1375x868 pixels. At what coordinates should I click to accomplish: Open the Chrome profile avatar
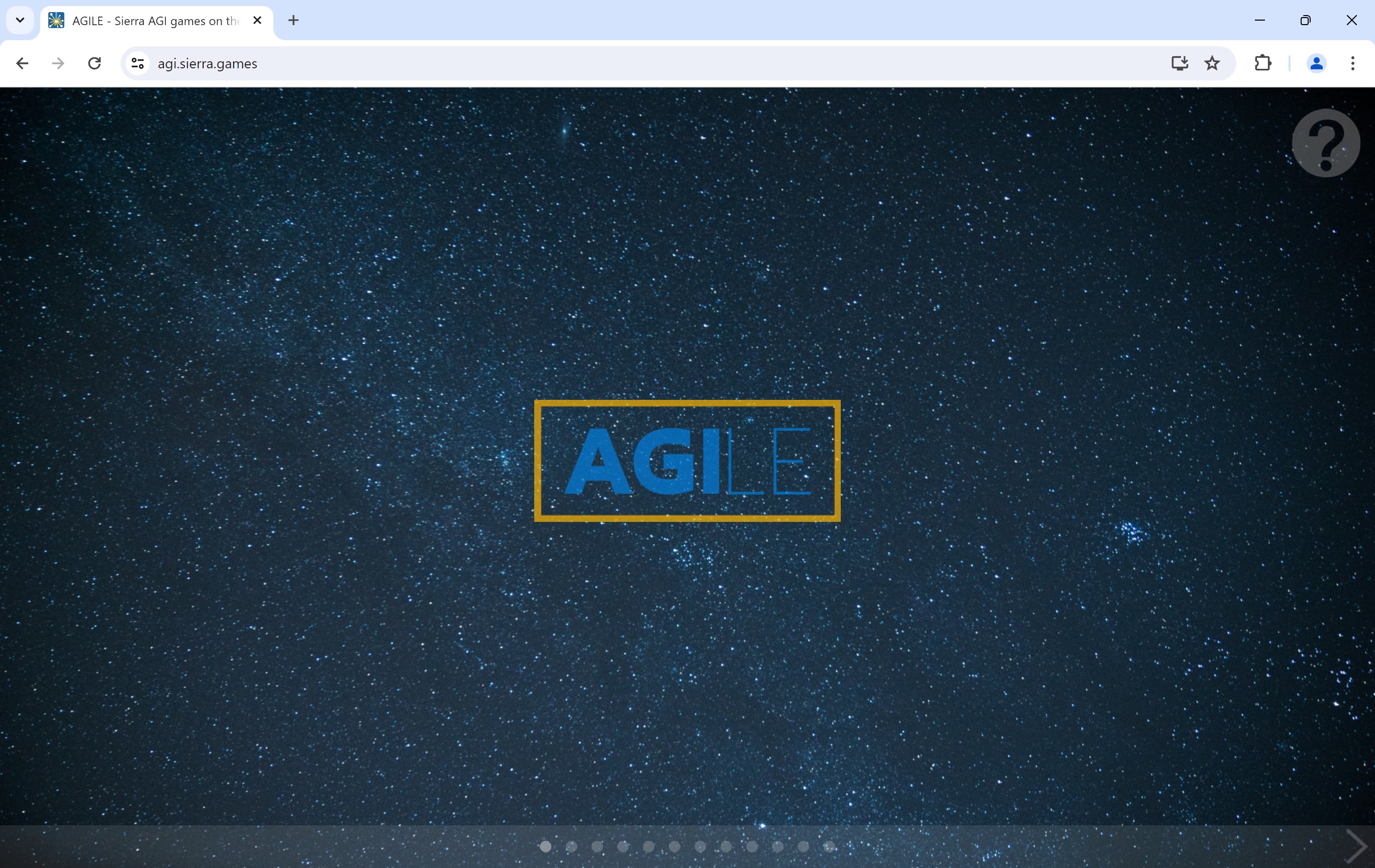1316,63
